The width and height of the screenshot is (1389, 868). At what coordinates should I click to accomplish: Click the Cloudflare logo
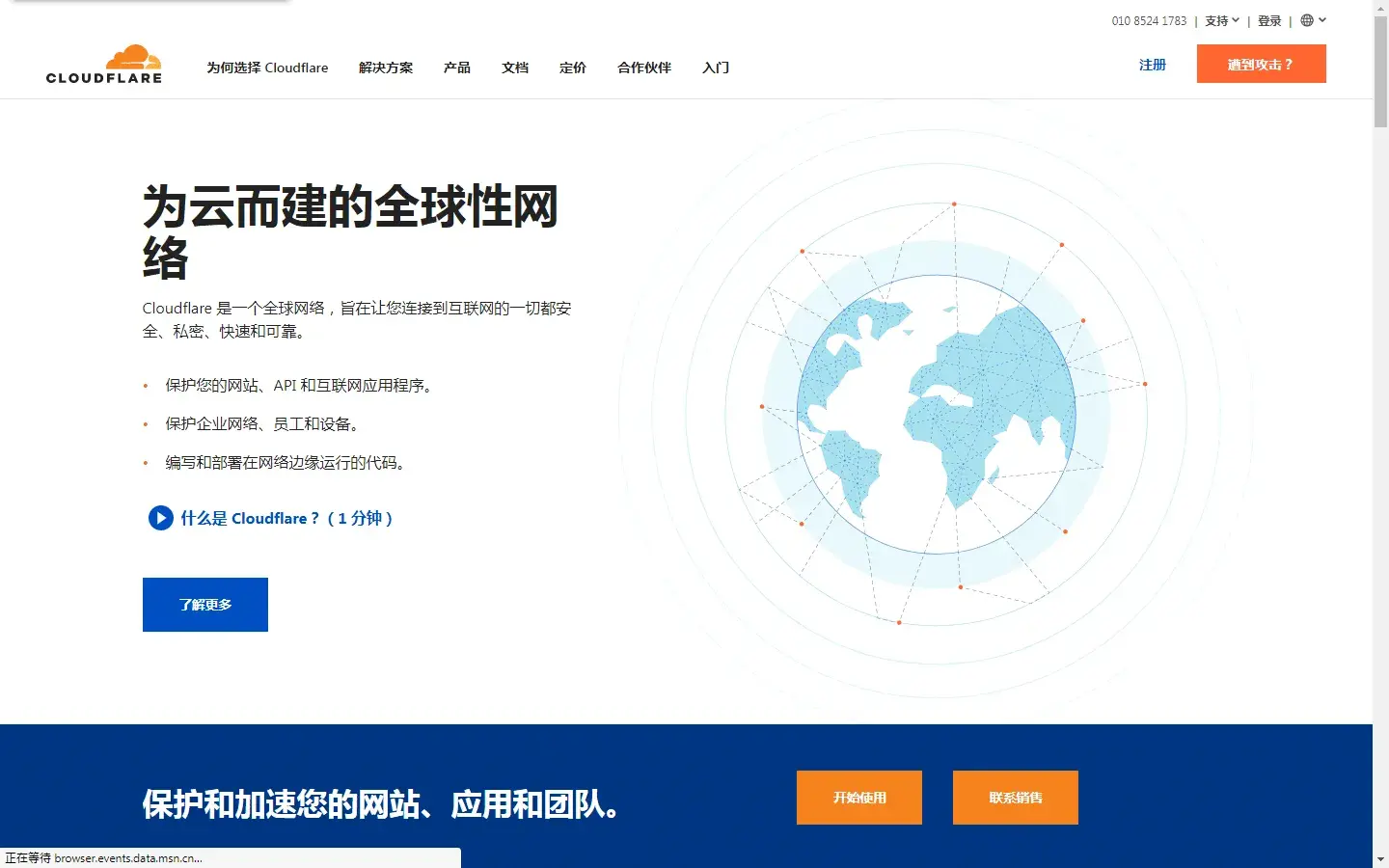[104, 65]
